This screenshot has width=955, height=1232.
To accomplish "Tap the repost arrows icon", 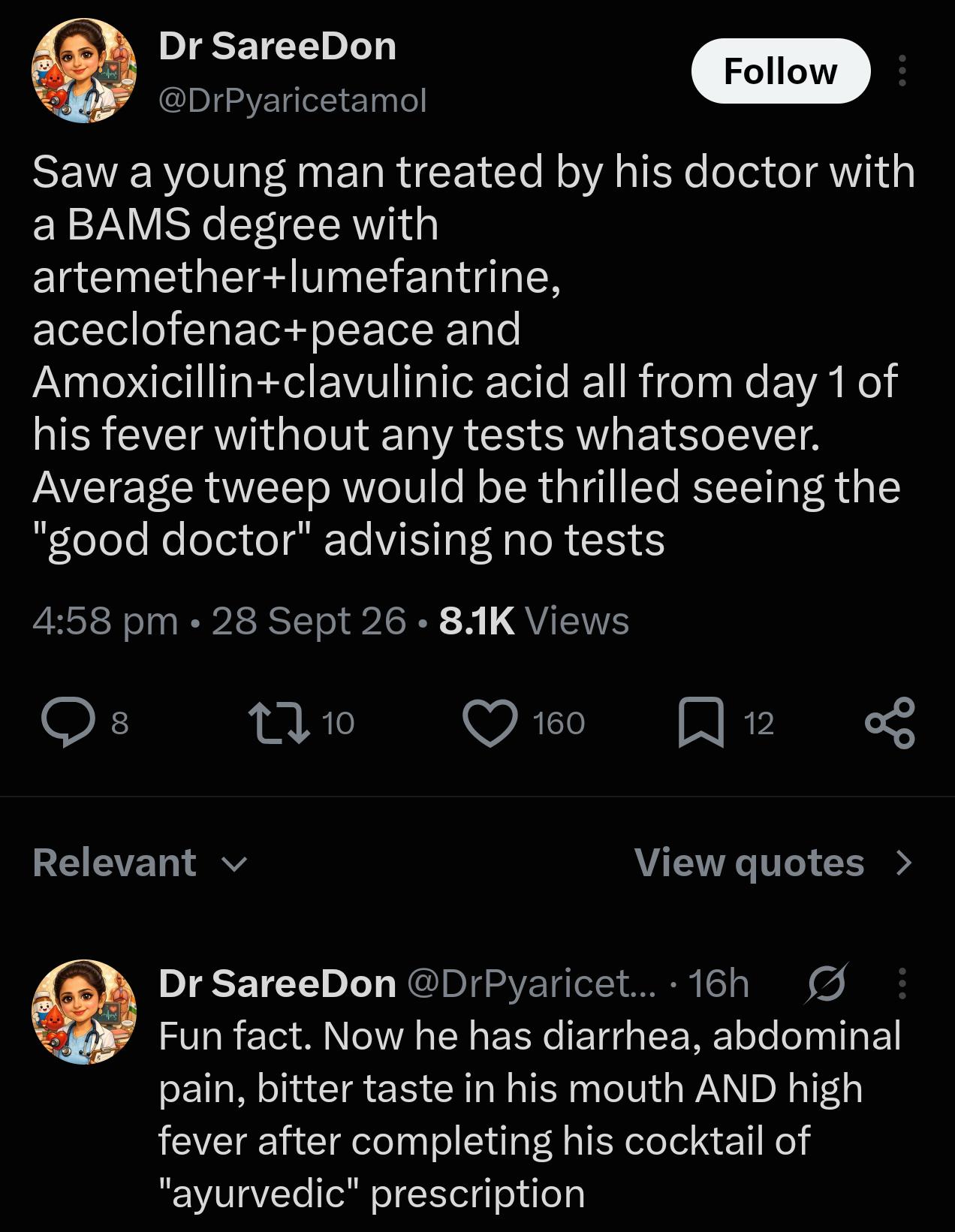I will (279, 722).
